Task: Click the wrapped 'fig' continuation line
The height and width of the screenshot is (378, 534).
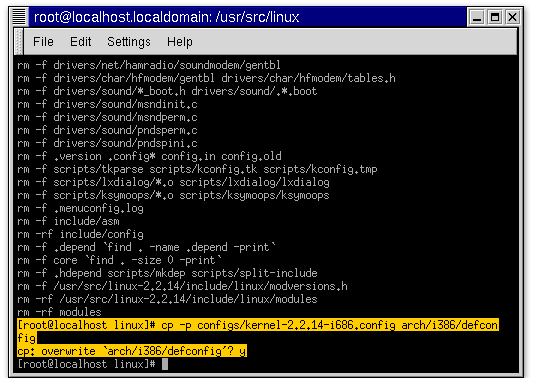Action: (x=26, y=338)
